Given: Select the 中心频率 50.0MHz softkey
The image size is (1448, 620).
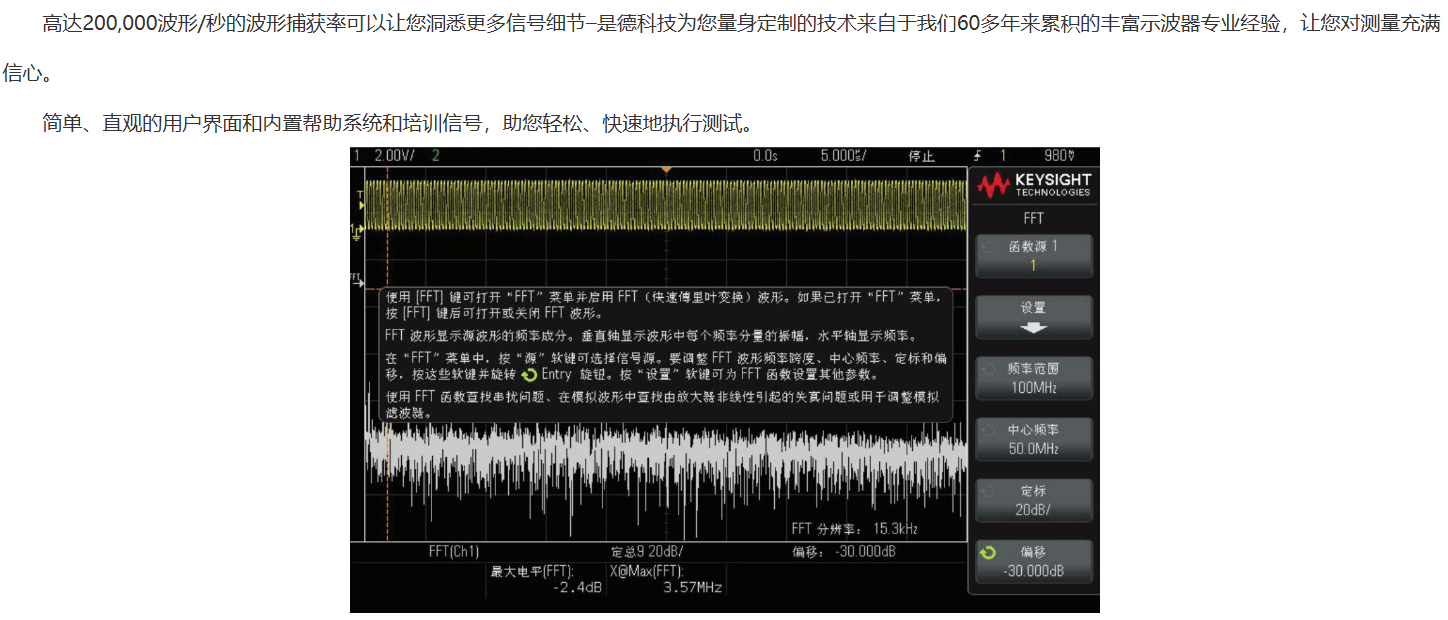Looking at the screenshot, I should 1034,439.
